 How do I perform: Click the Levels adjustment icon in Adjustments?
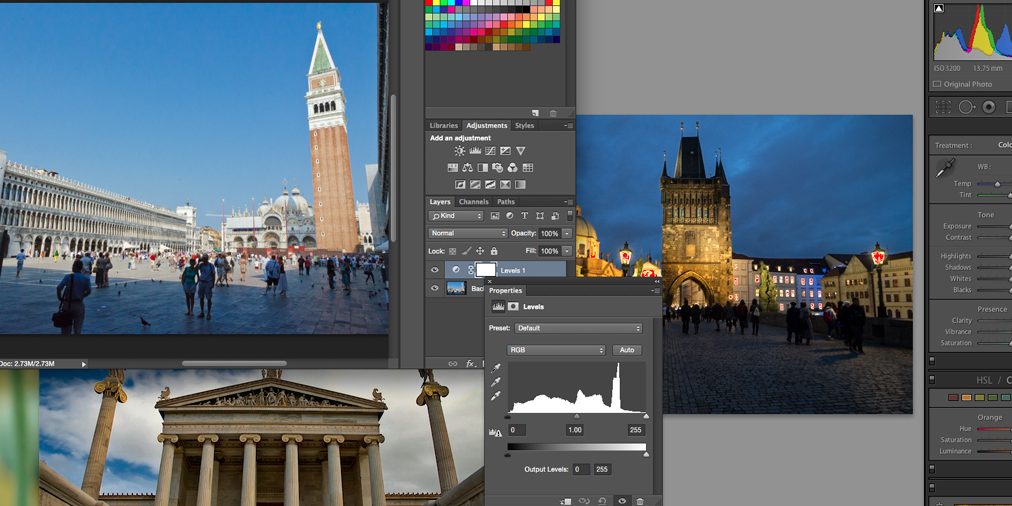coord(475,151)
